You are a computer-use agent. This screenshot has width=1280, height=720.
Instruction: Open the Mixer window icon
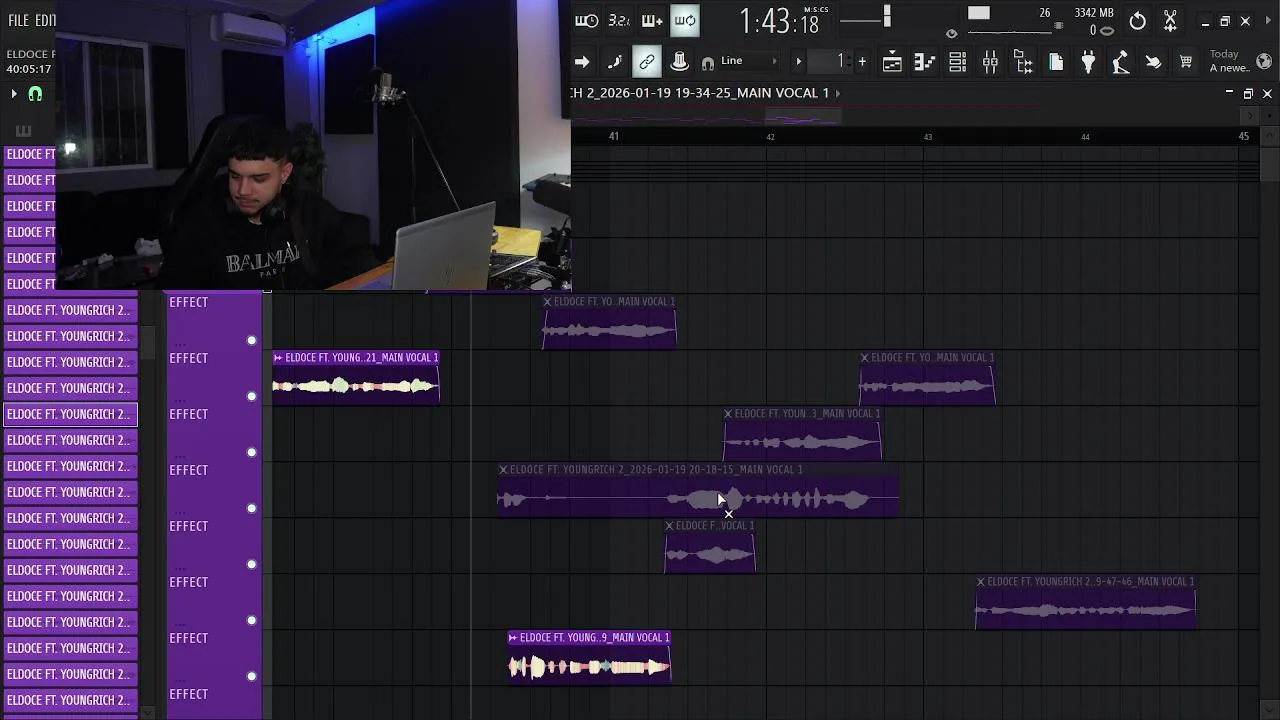pos(990,62)
